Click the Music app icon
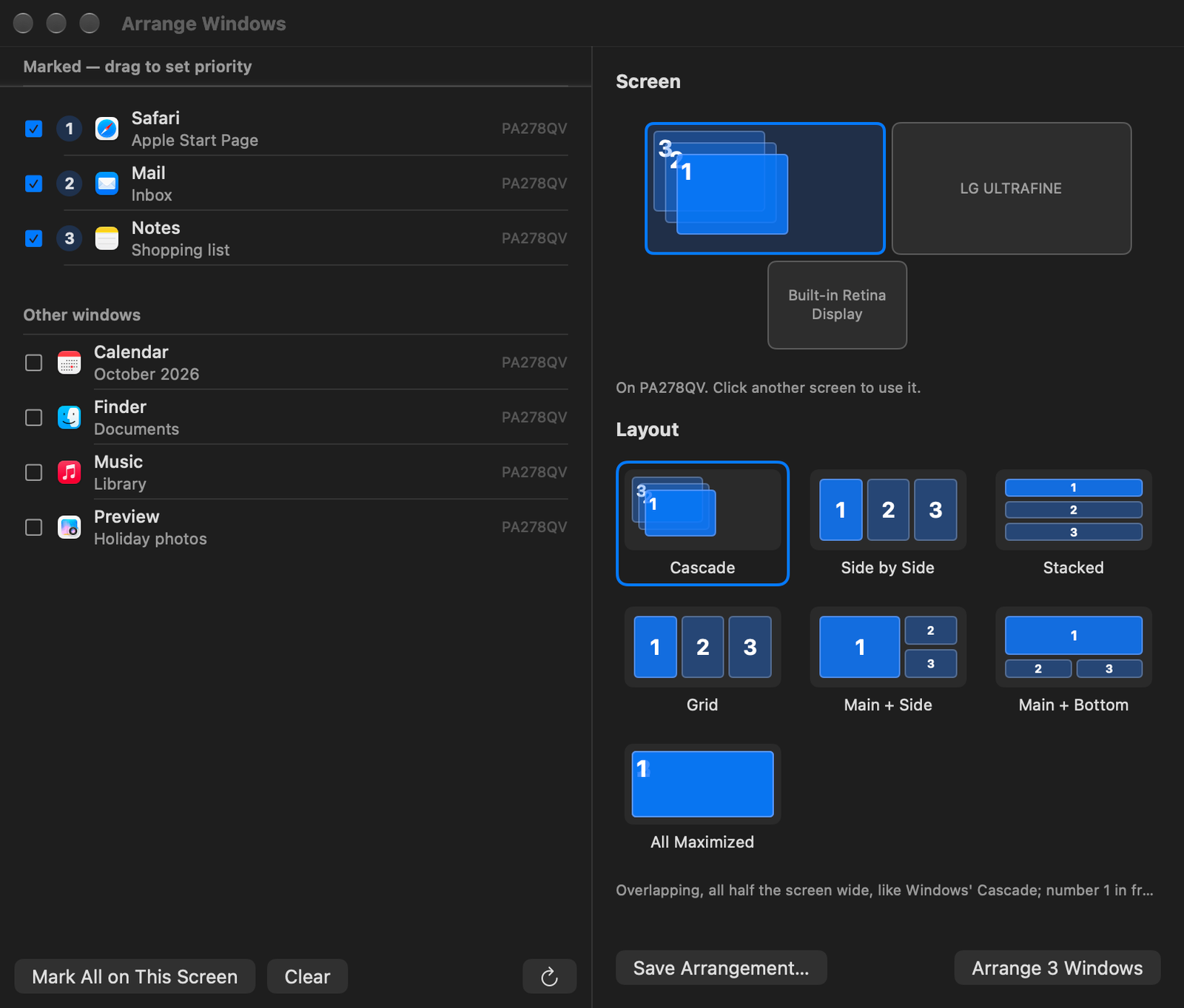1184x1008 pixels. (70, 472)
